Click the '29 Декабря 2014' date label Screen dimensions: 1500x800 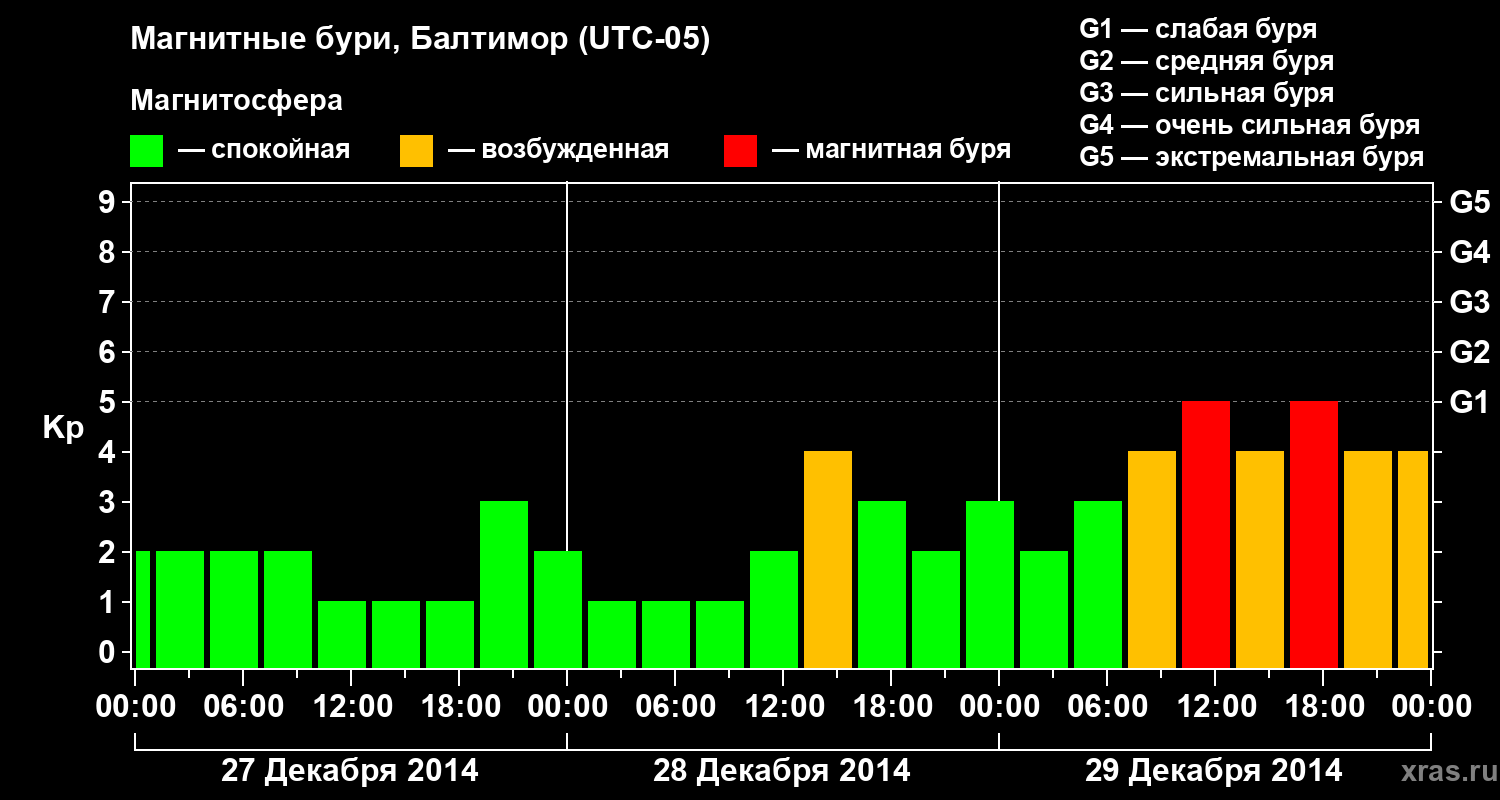1214,771
